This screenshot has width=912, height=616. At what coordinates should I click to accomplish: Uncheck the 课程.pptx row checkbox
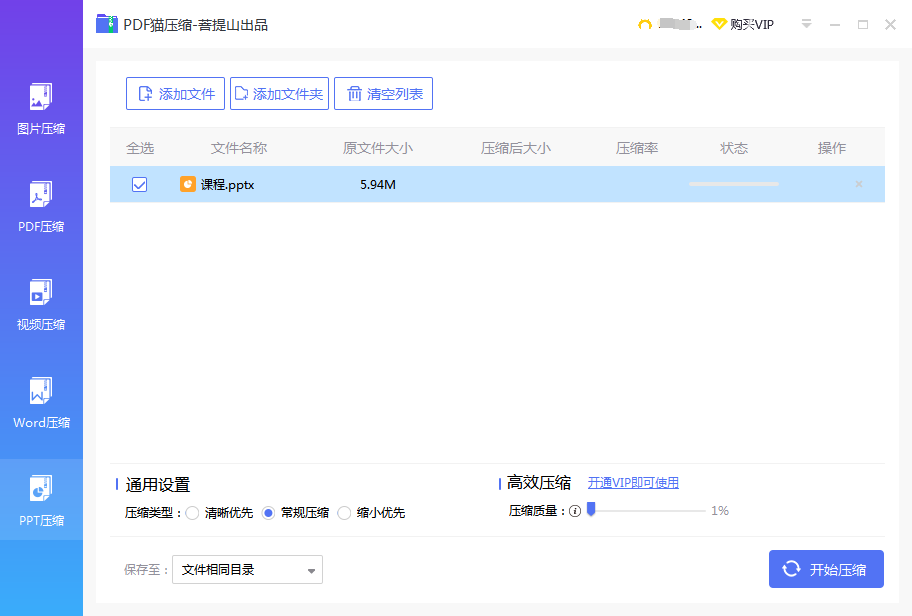(140, 184)
